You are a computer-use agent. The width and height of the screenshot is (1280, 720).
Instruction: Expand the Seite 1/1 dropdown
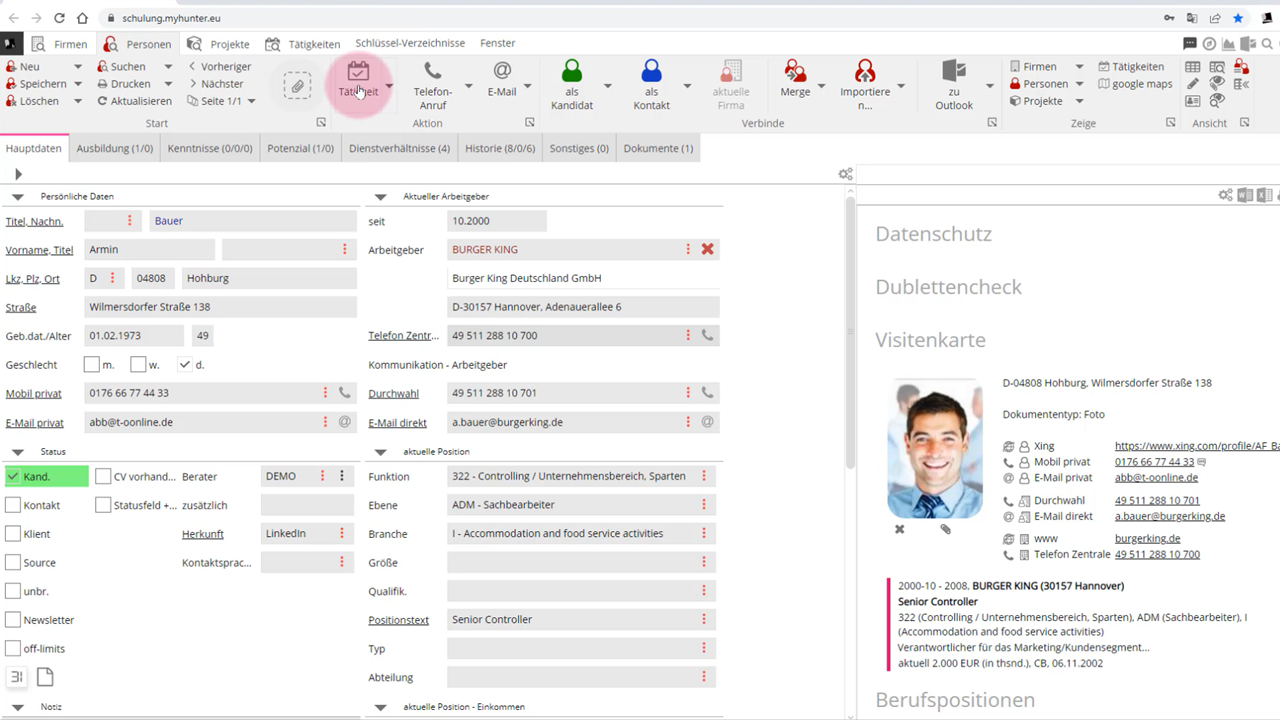(x=252, y=101)
